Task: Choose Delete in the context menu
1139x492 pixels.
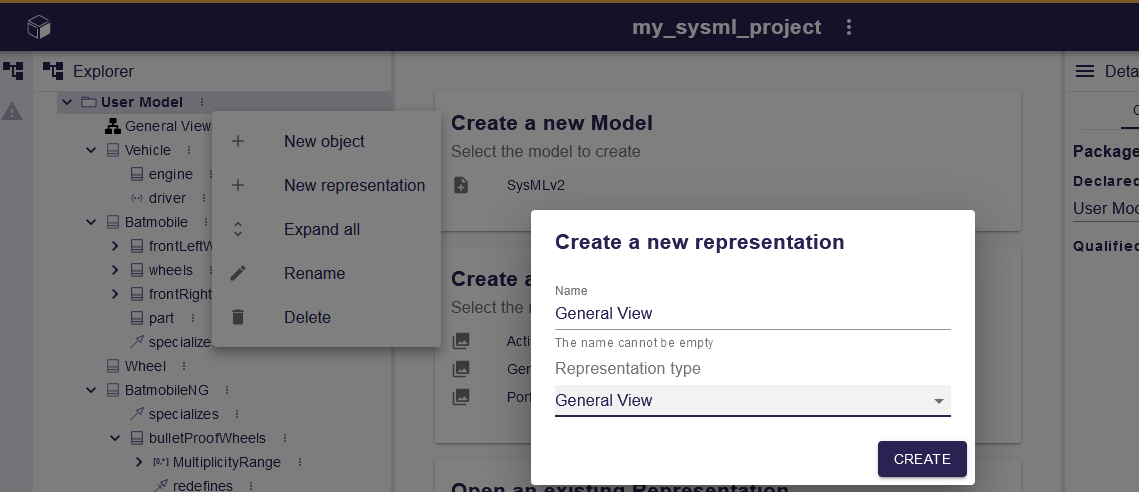Action: 307,318
